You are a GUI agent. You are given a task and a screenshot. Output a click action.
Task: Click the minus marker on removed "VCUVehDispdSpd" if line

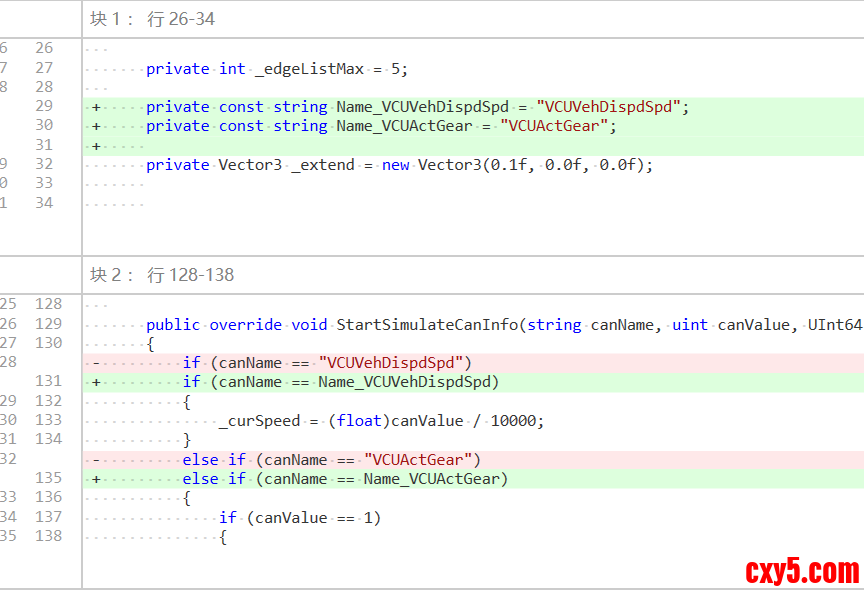96,363
